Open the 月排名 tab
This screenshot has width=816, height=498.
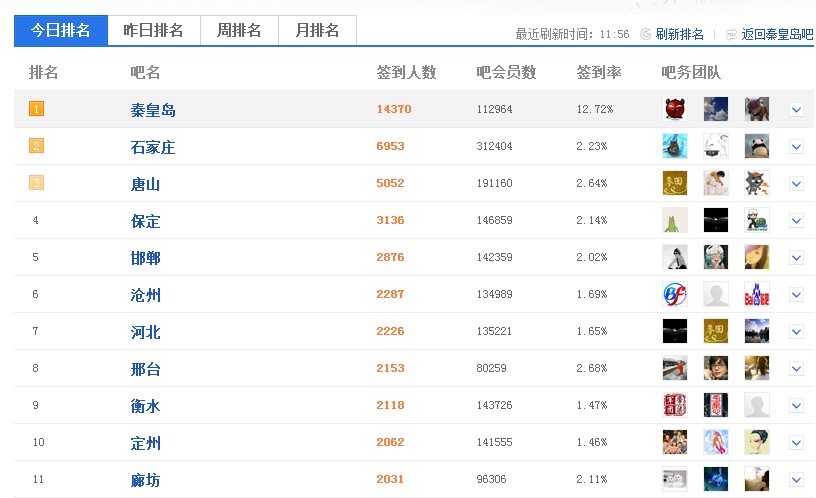click(317, 30)
